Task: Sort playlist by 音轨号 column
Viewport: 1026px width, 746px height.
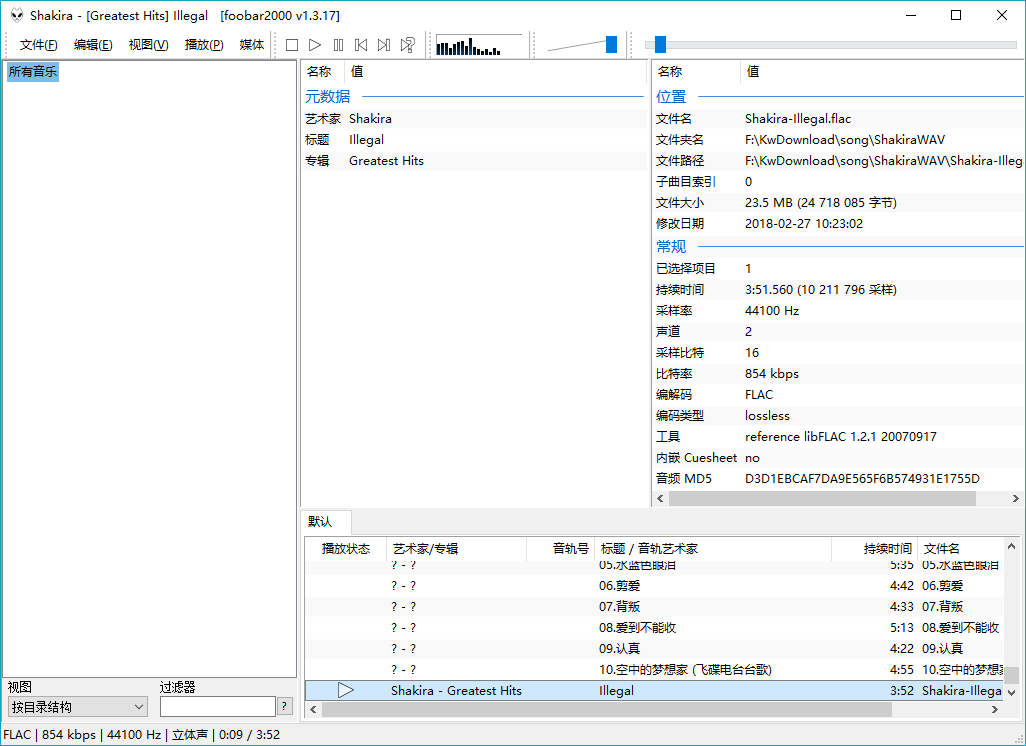Action: click(560, 548)
